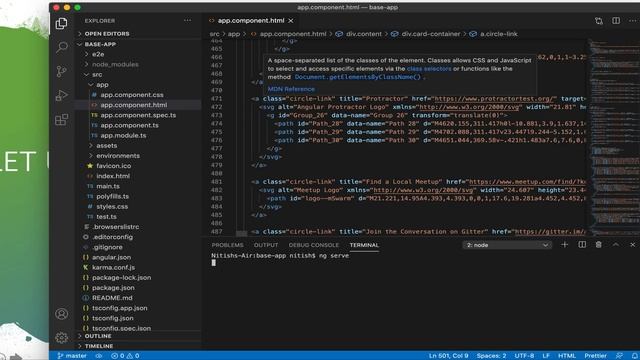Open the Manage gear icon
The image size is (640, 360).
(x=62, y=337)
